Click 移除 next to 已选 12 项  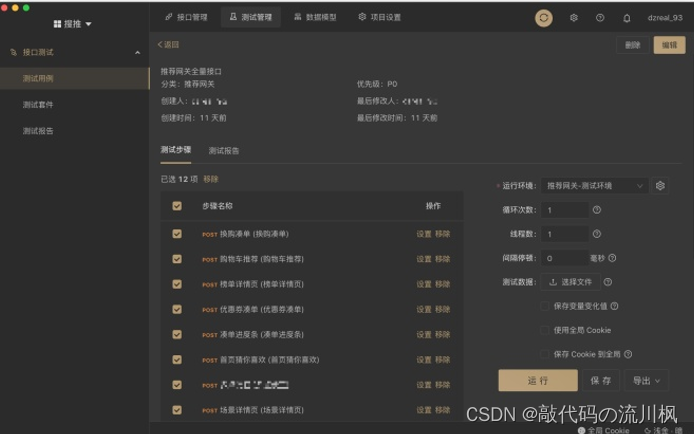pos(211,179)
